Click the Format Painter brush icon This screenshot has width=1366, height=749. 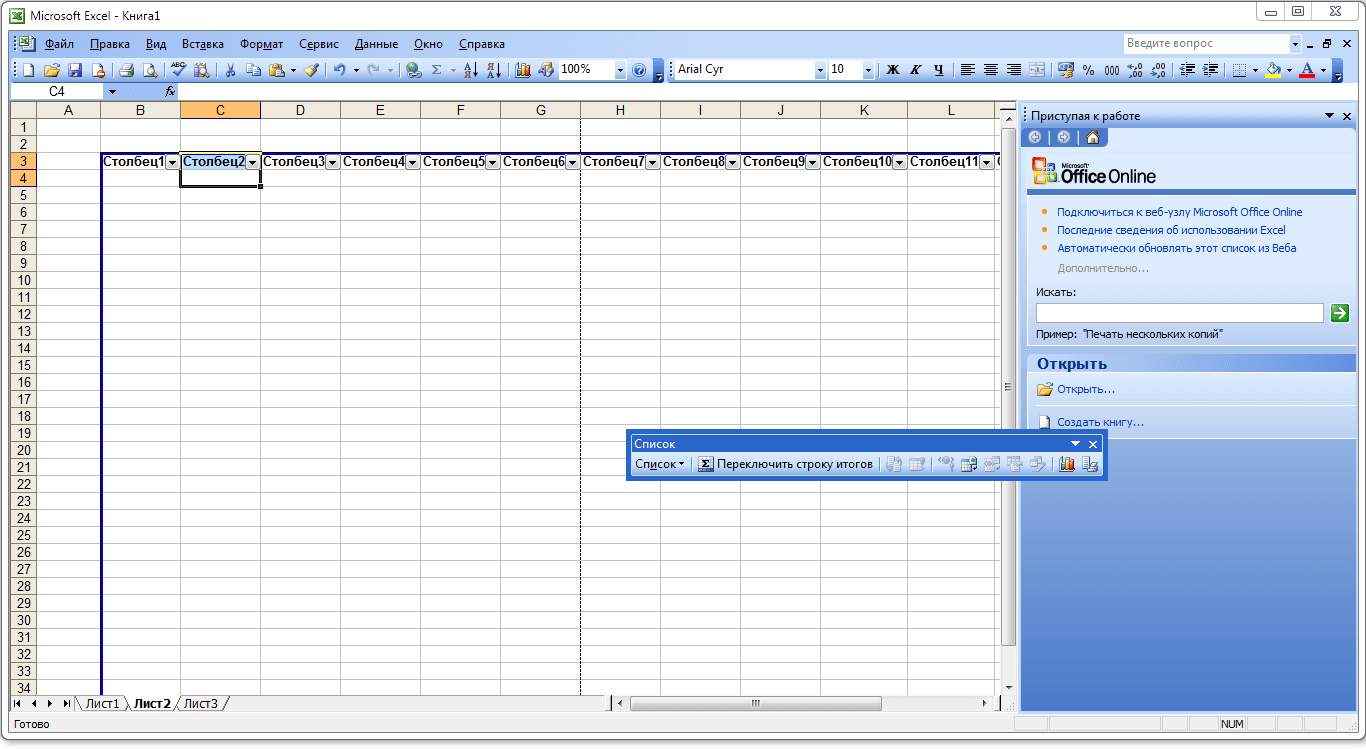pos(311,70)
